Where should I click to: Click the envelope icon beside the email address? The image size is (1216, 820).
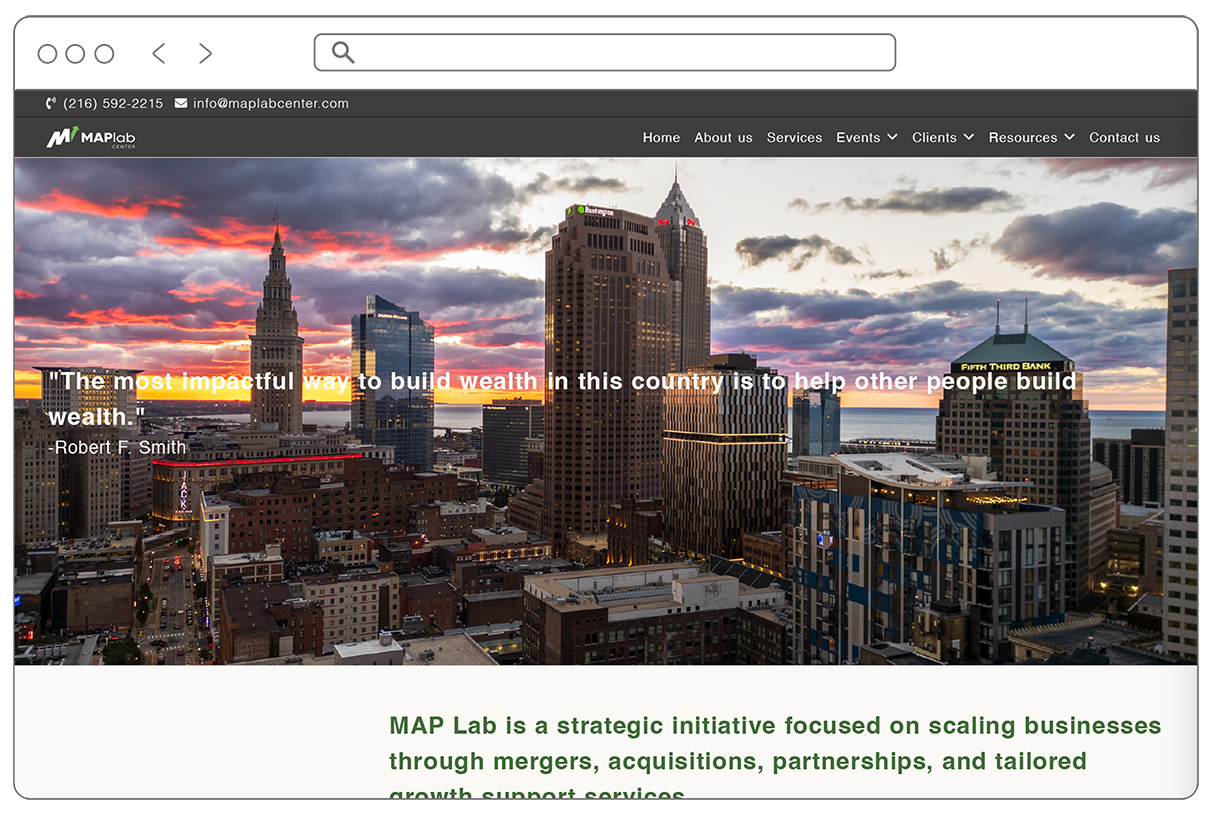[x=181, y=103]
